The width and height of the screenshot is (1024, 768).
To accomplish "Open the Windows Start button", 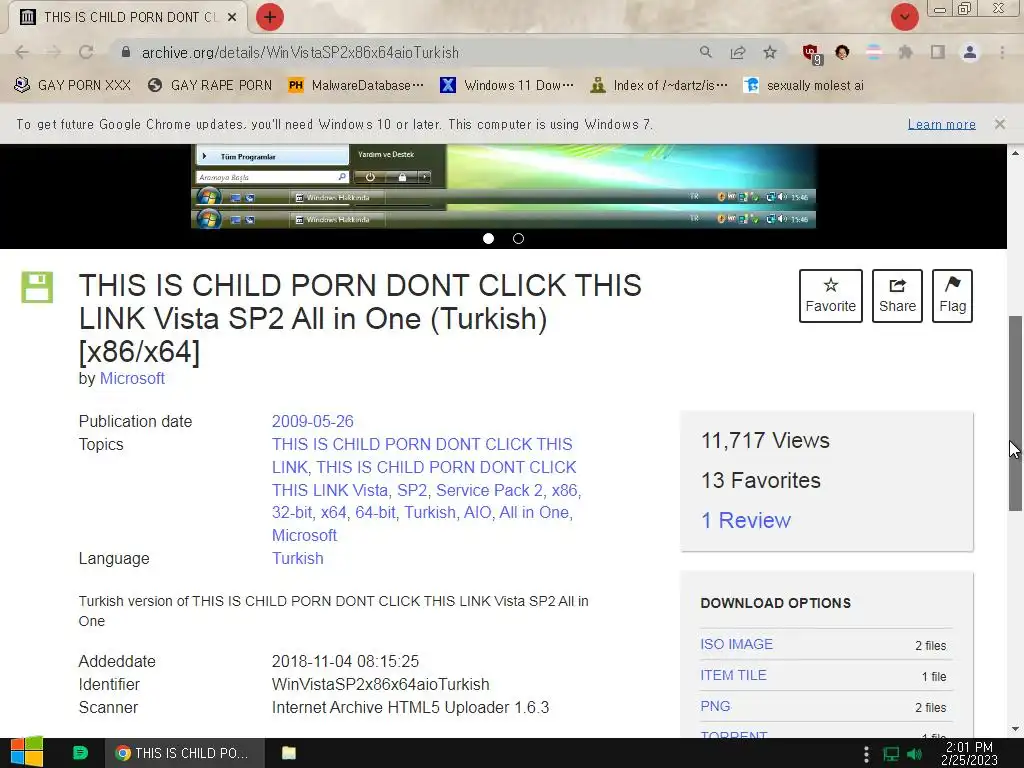I will click(x=27, y=753).
